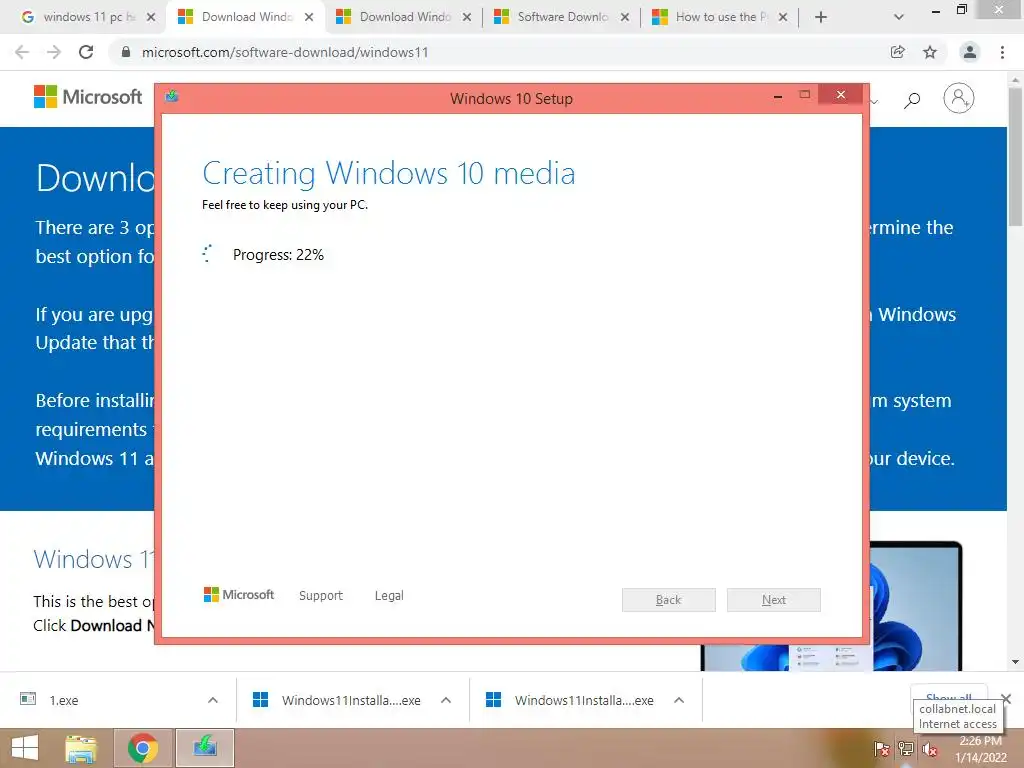Close the 'windows 11 pc' tab
The image size is (1024, 768).
[151, 17]
